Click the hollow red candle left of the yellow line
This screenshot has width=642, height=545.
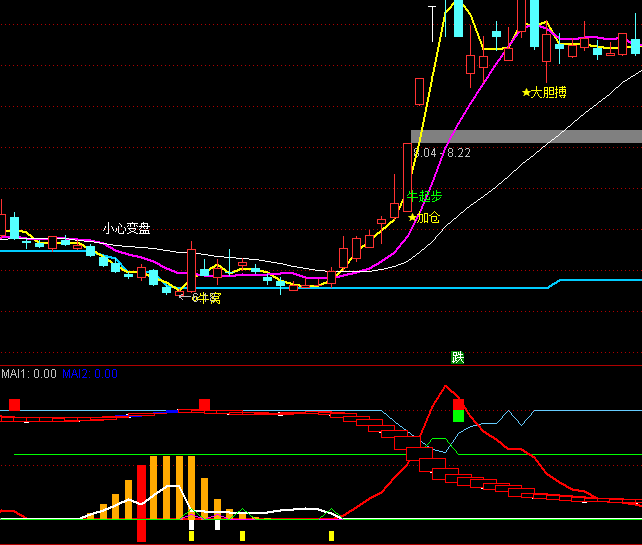418,91
